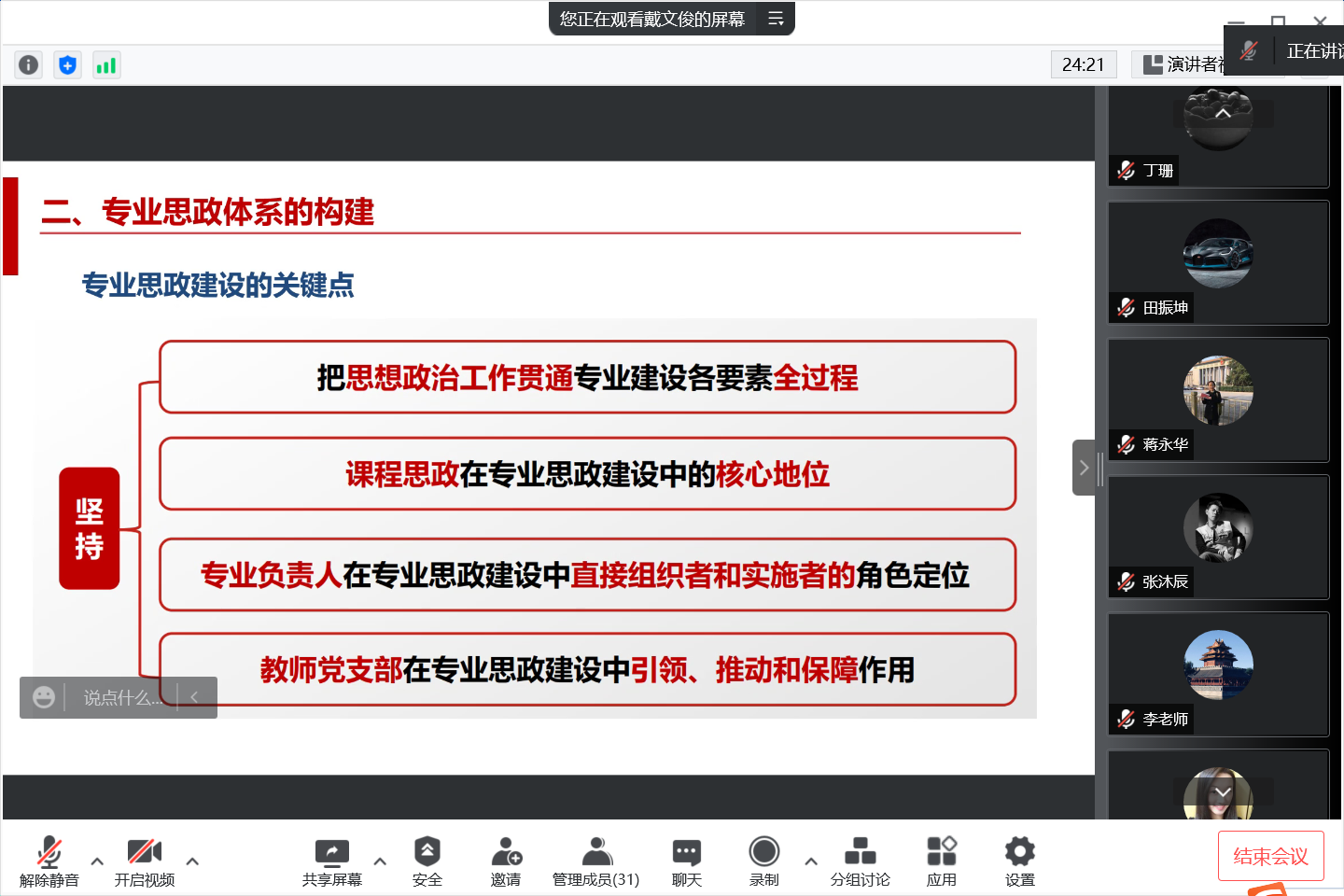
Task: Click End Meeting (结束会议) button
Action: (1270, 856)
